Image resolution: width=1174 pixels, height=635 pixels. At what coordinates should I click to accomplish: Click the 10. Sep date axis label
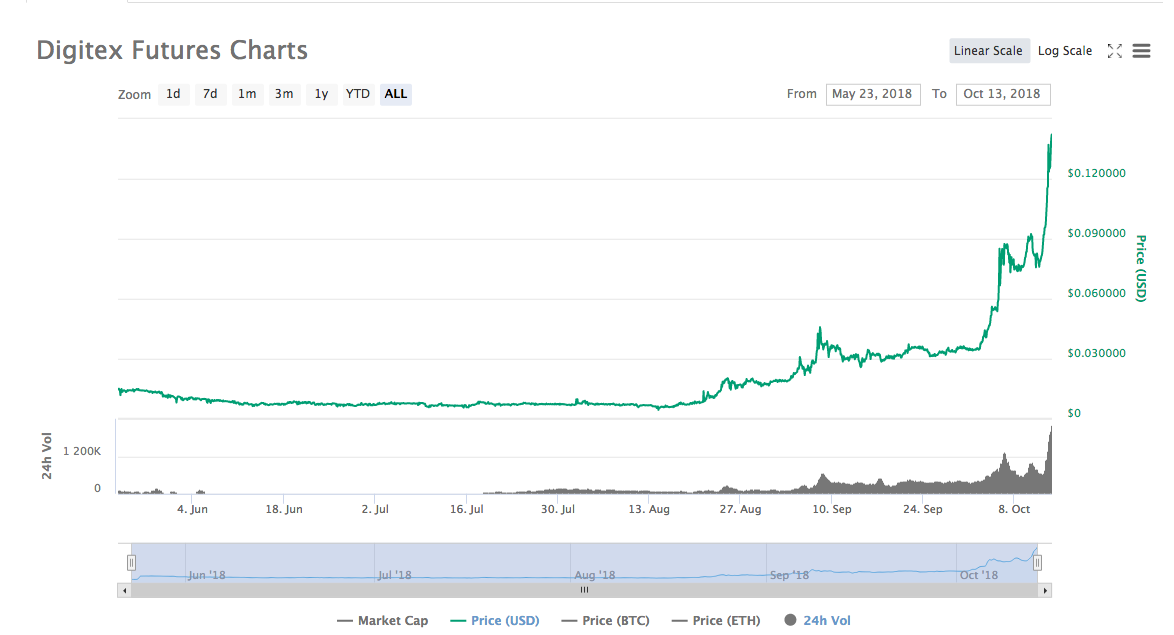coord(832,509)
